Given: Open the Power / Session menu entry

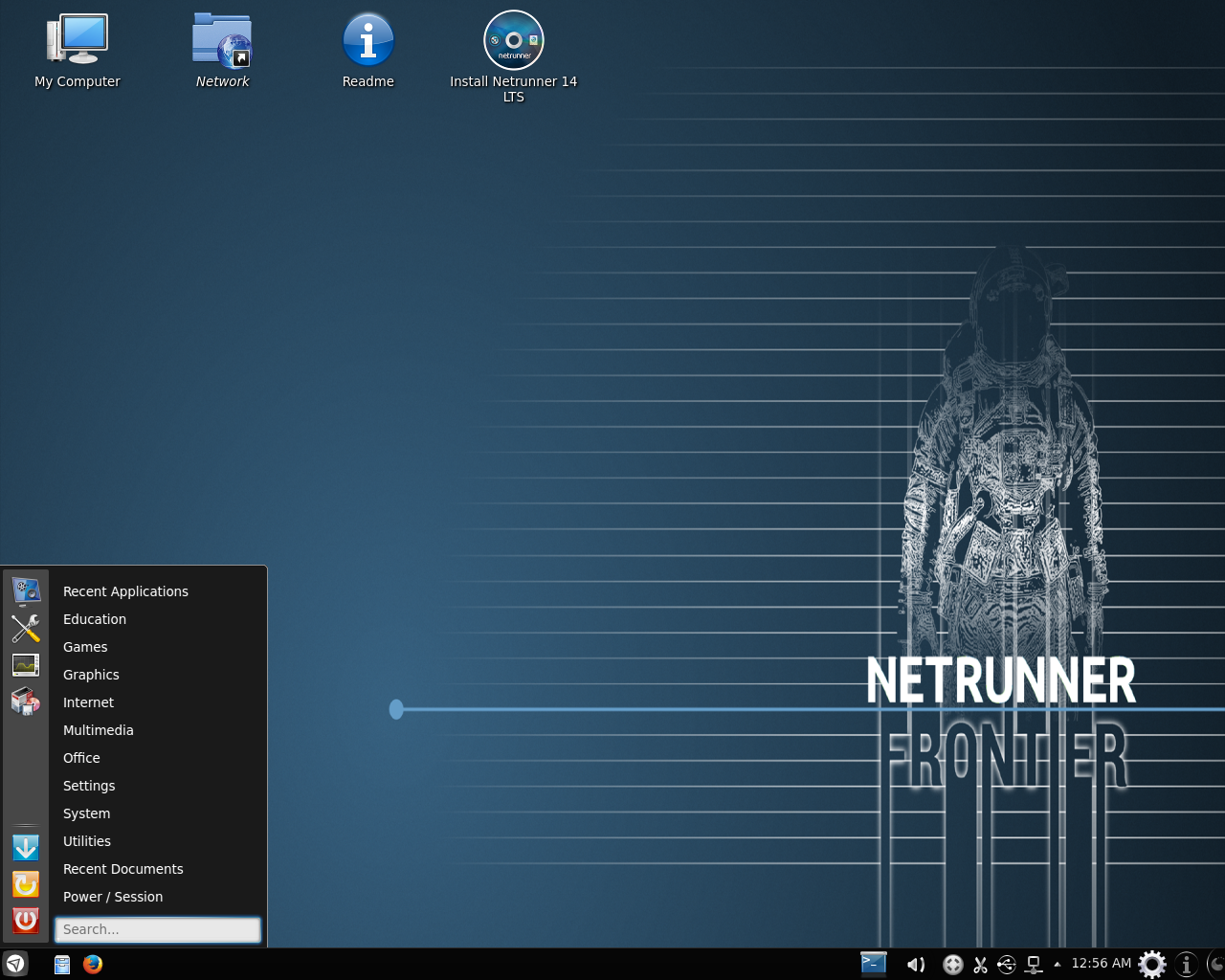Looking at the screenshot, I should coord(158,897).
